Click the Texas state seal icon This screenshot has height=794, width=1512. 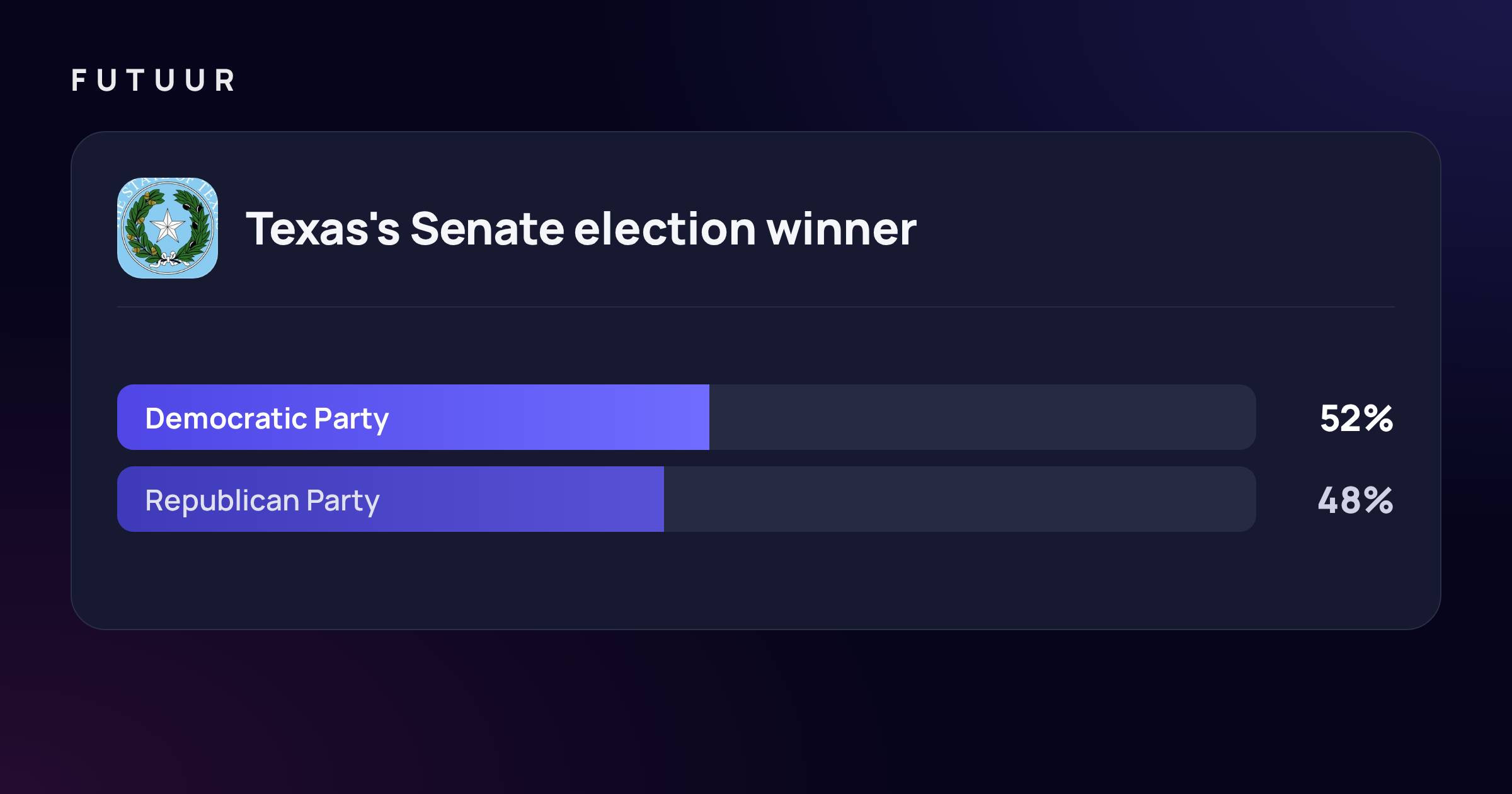[x=168, y=228]
